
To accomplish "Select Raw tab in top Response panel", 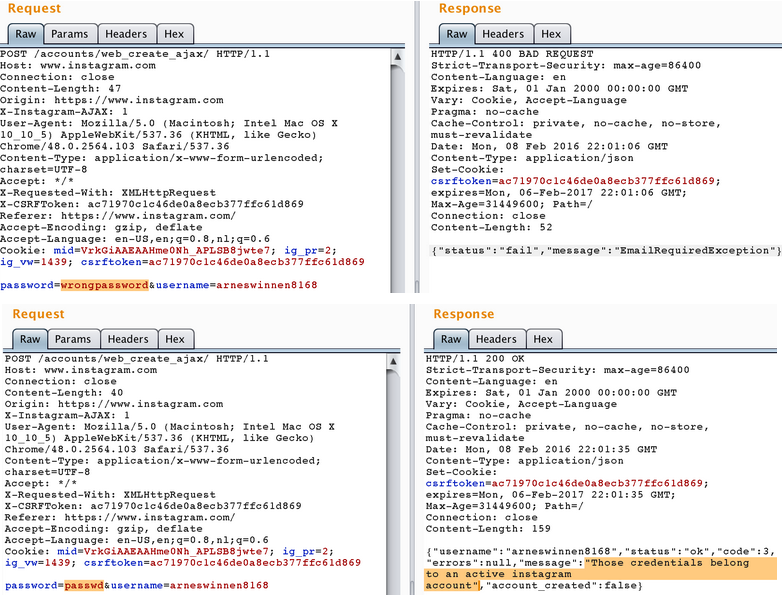I will coord(457,34).
